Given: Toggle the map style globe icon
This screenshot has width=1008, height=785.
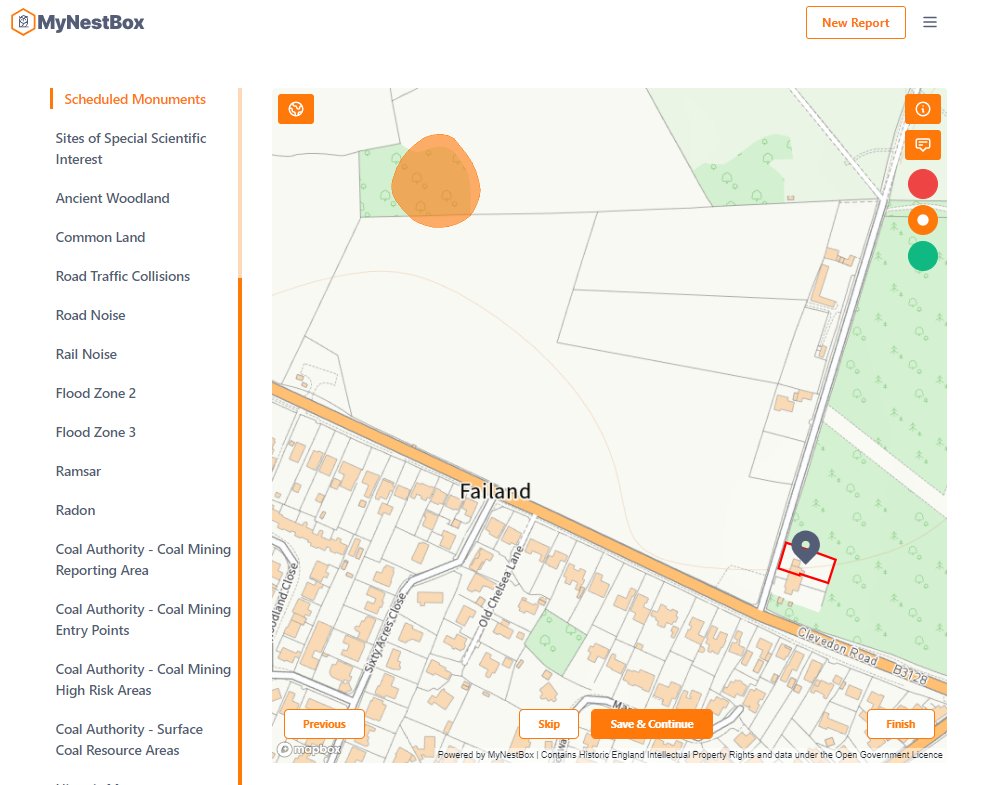Looking at the screenshot, I should point(296,109).
